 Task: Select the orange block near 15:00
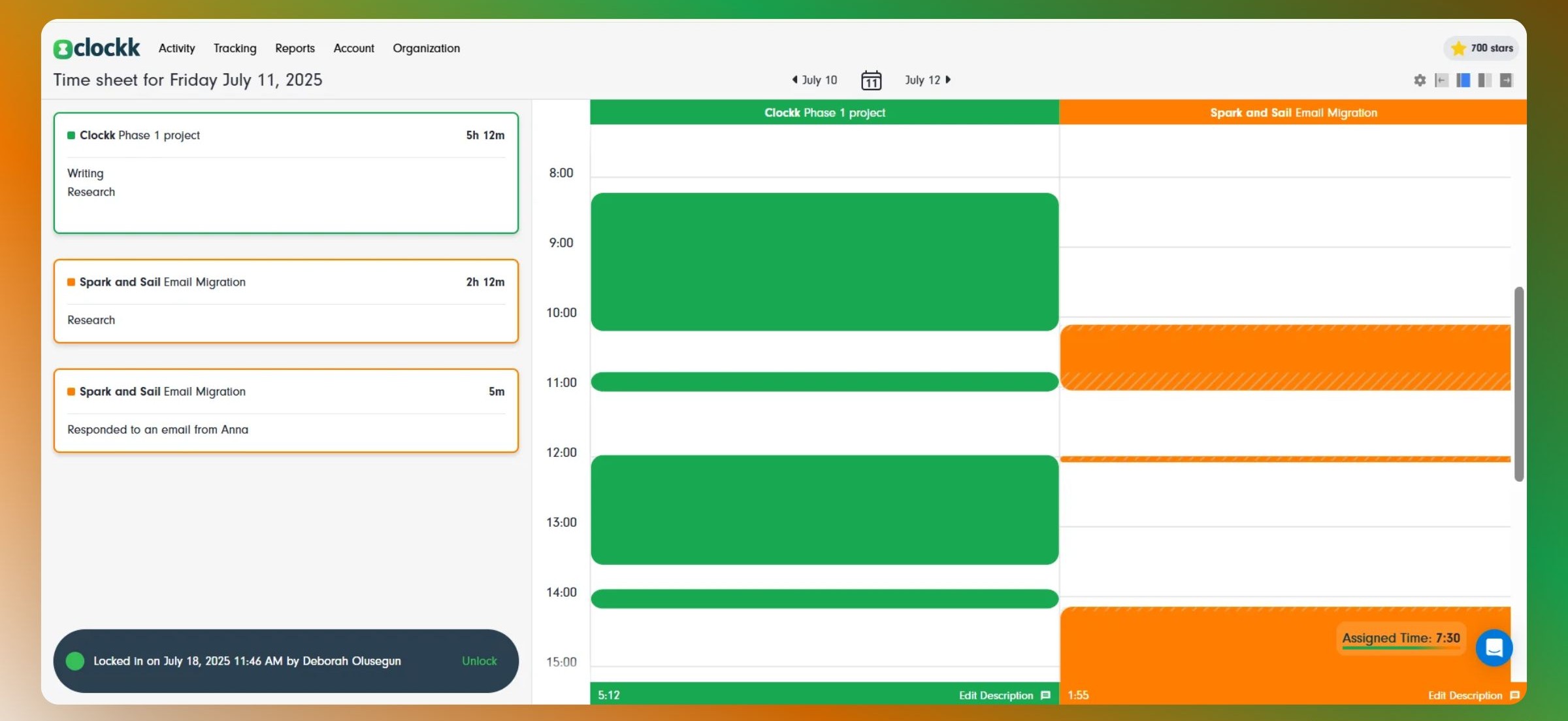click(1285, 645)
